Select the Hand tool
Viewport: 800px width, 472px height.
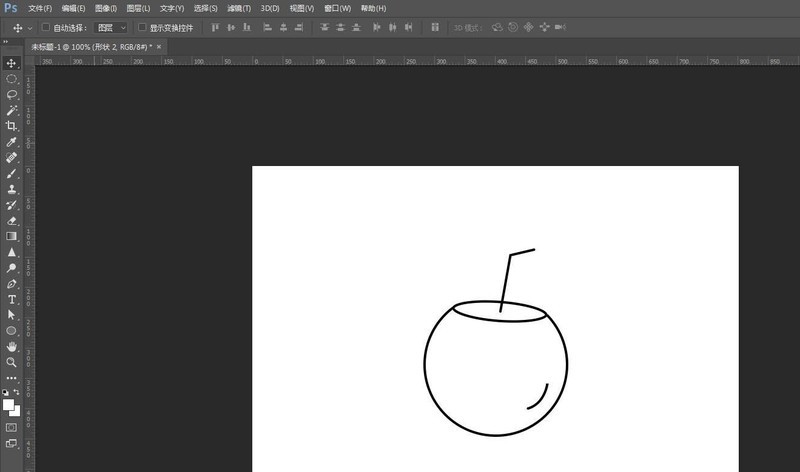coord(12,345)
